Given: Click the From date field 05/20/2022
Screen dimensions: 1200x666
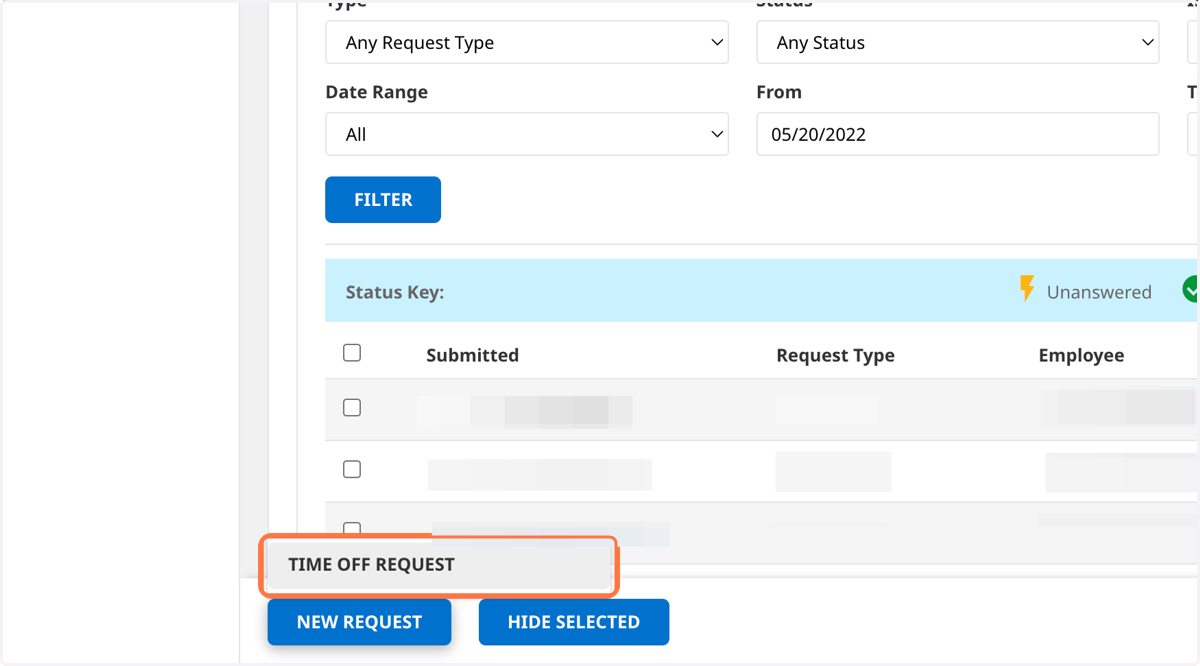Looking at the screenshot, I should pos(958,134).
